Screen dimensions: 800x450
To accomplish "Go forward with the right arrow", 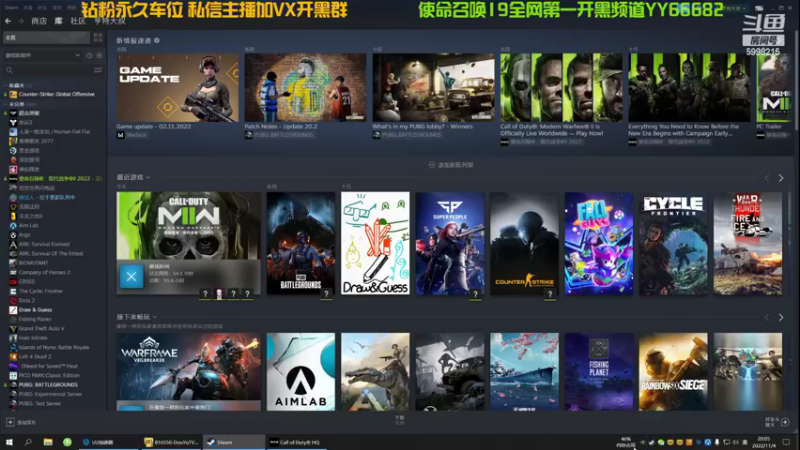I will (20, 21).
